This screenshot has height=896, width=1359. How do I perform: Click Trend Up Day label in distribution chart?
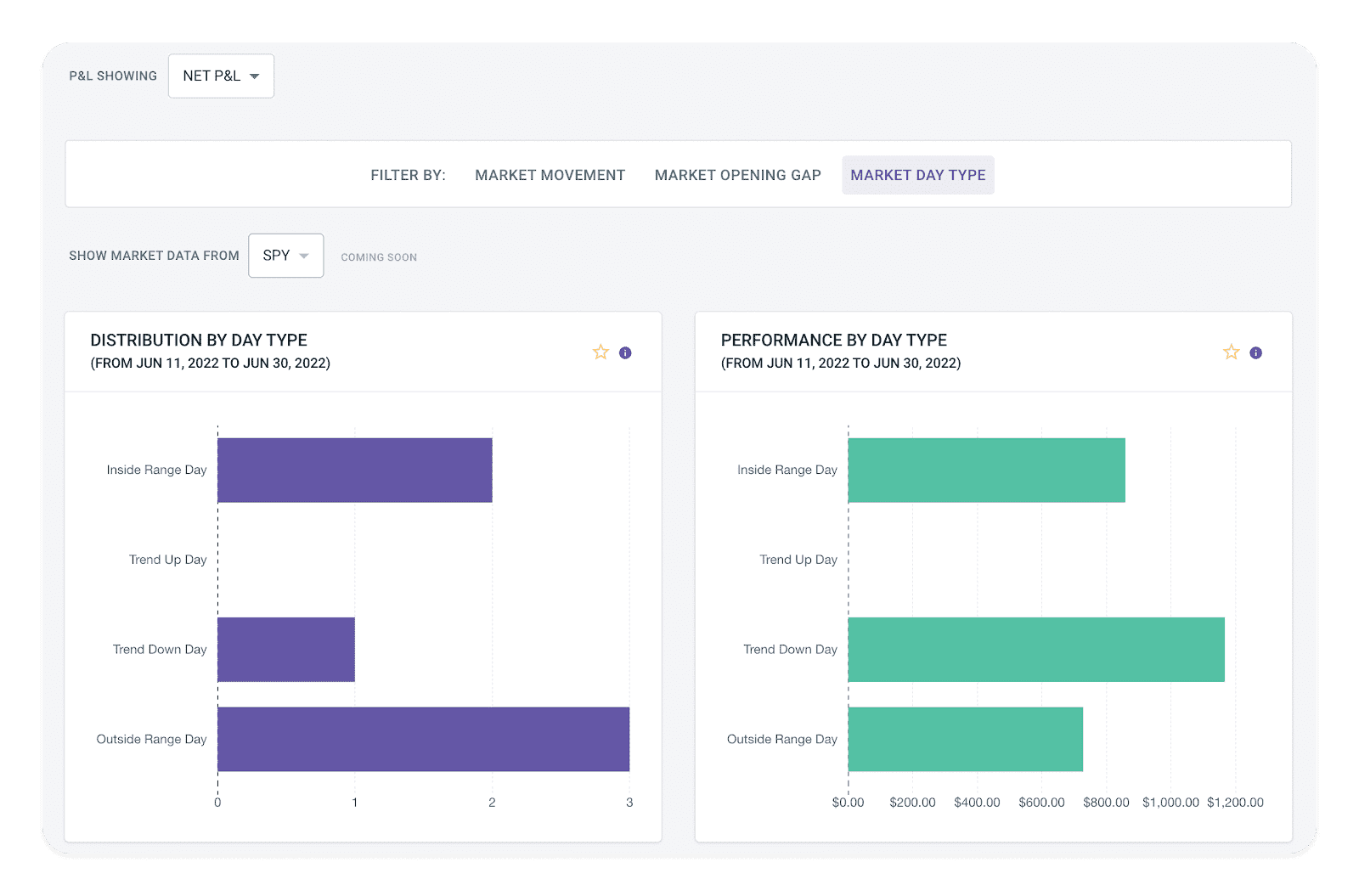pos(167,560)
